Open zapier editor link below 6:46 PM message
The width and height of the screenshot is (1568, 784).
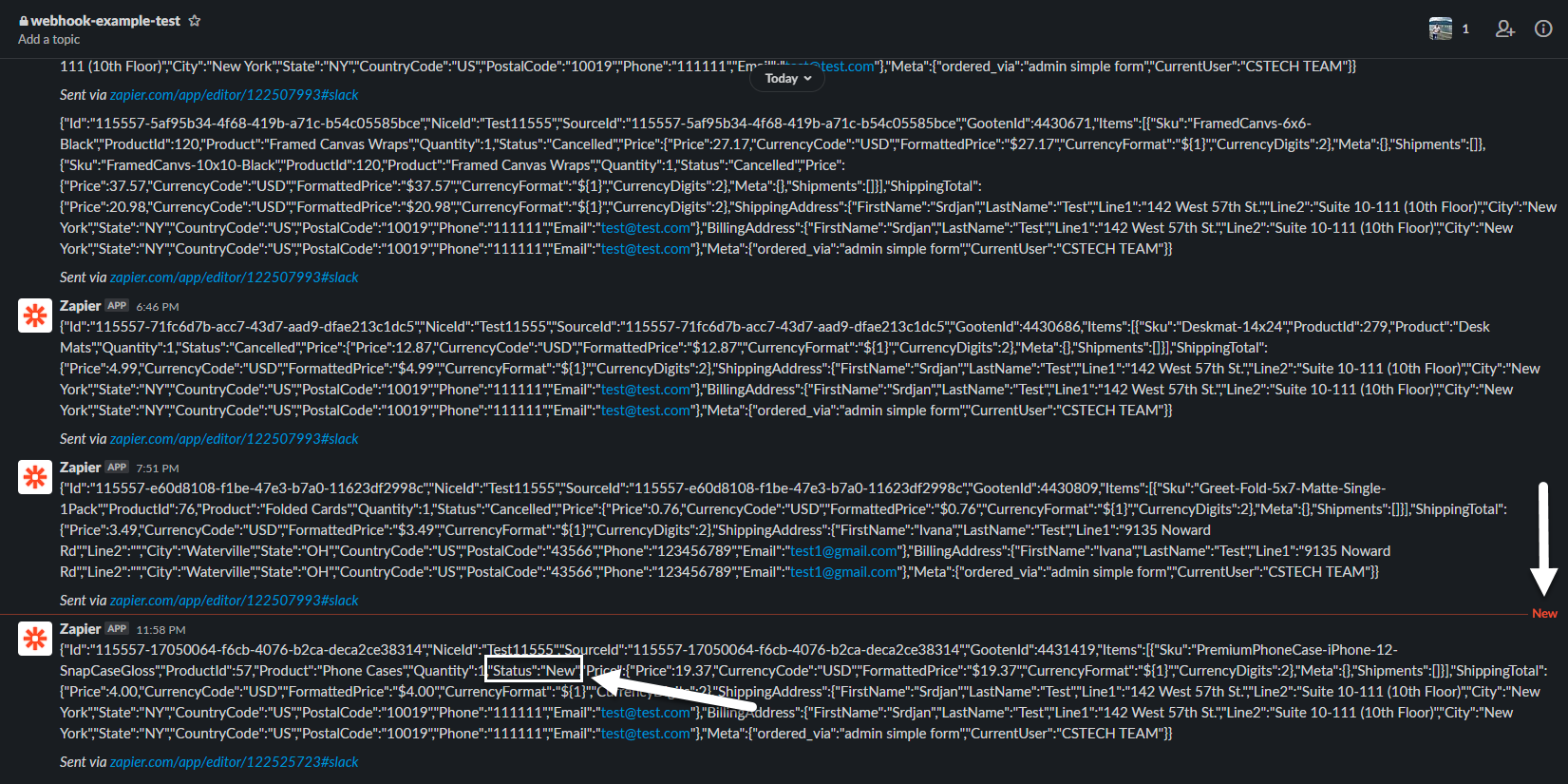click(x=234, y=439)
